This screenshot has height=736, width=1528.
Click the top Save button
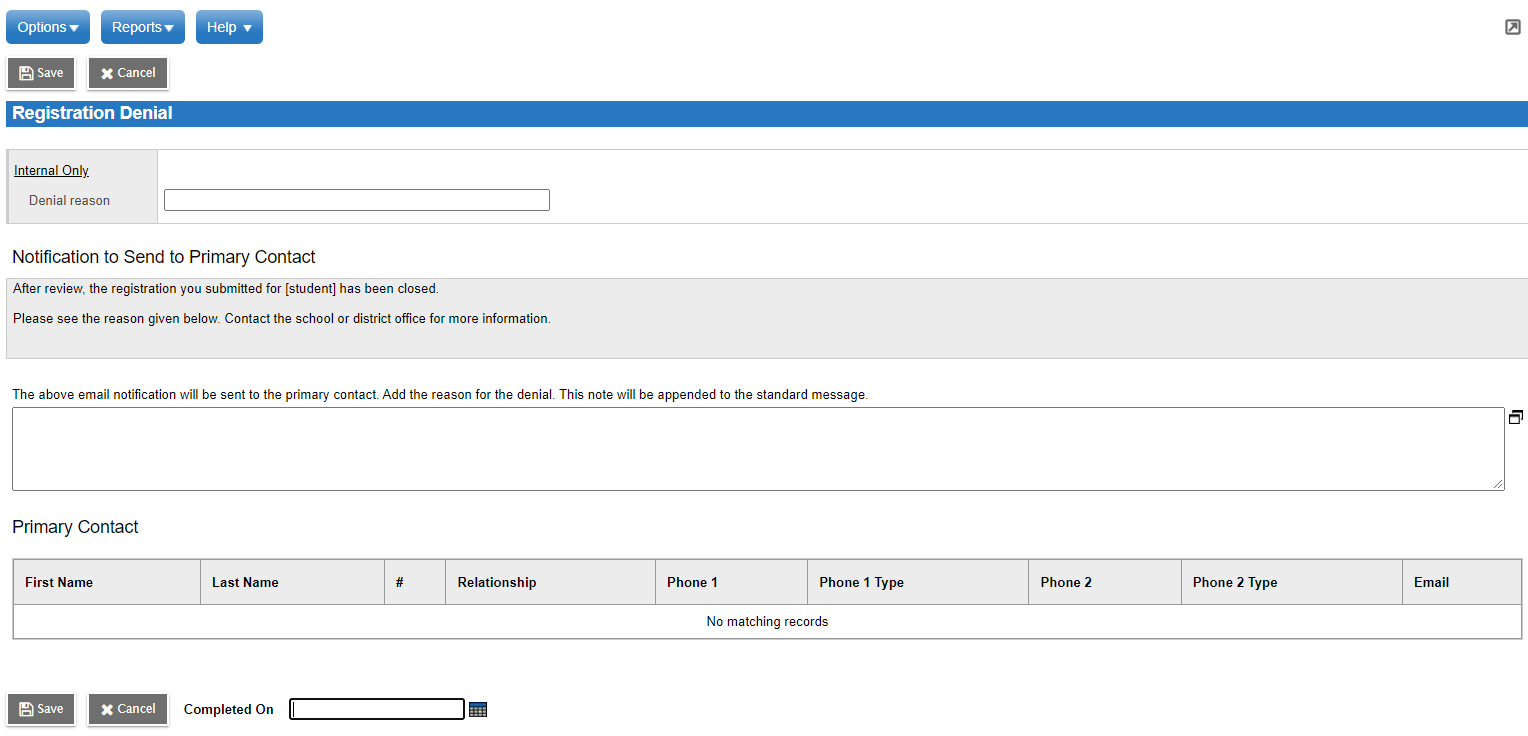click(x=41, y=73)
